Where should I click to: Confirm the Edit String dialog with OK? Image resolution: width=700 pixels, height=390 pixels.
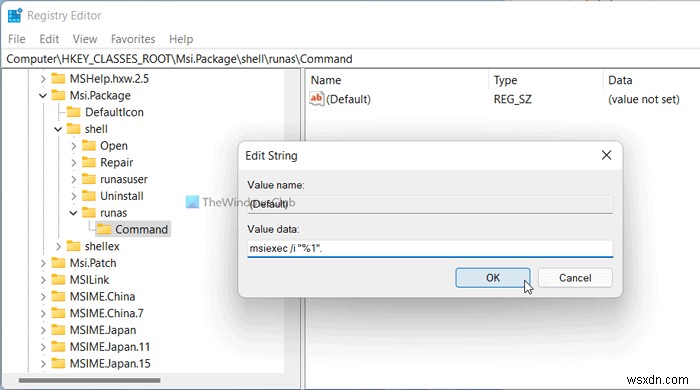pyautogui.click(x=493, y=278)
